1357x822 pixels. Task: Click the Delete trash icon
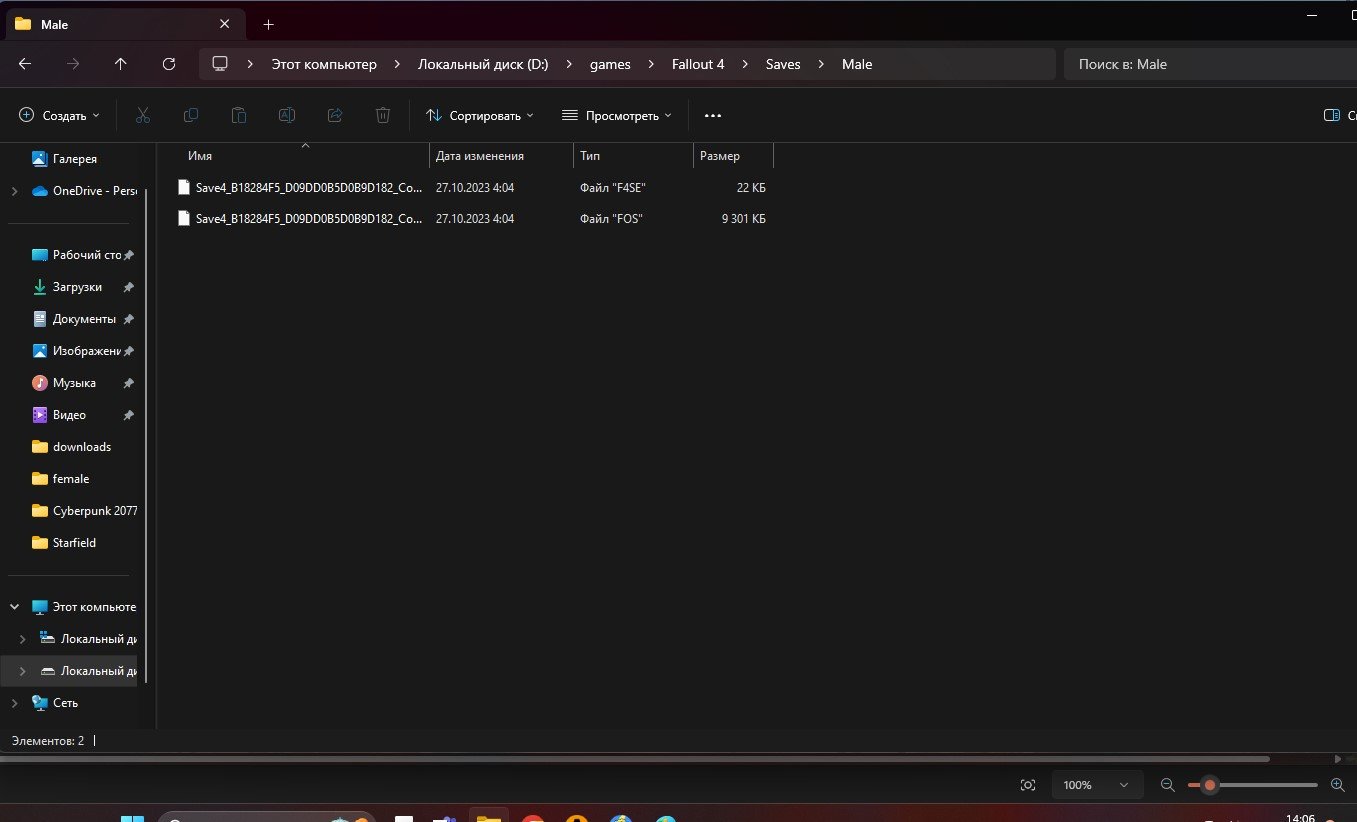click(382, 116)
